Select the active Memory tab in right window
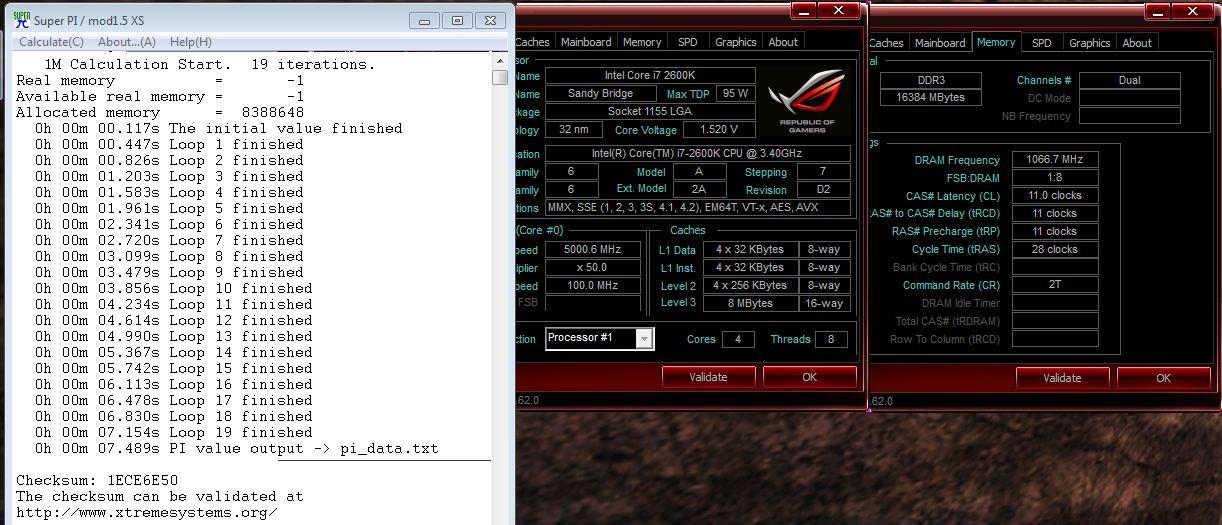The width and height of the screenshot is (1222, 525). [996, 42]
